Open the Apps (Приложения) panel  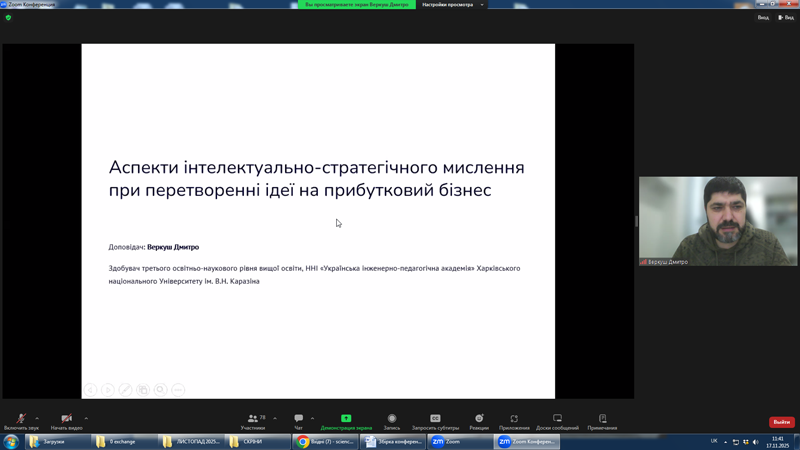click(x=514, y=420)
